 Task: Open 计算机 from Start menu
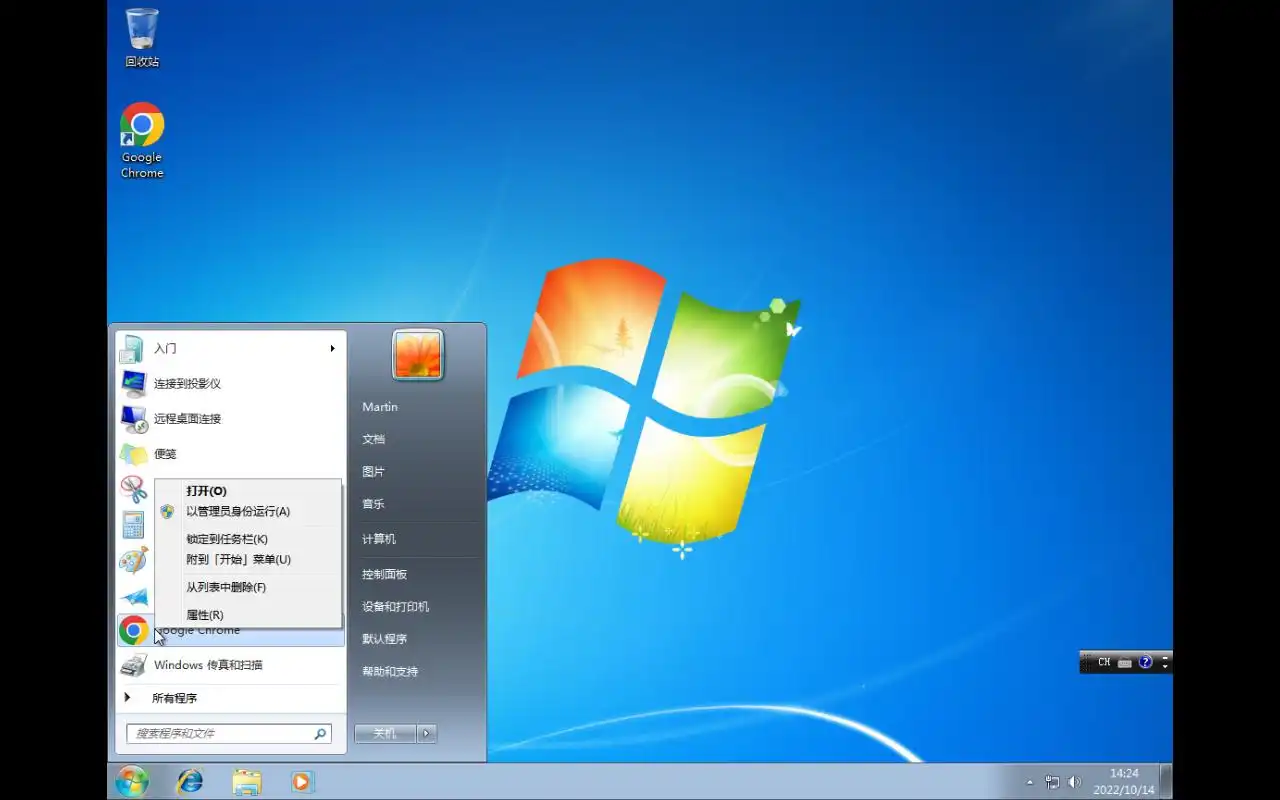click(x=379, y=539)
